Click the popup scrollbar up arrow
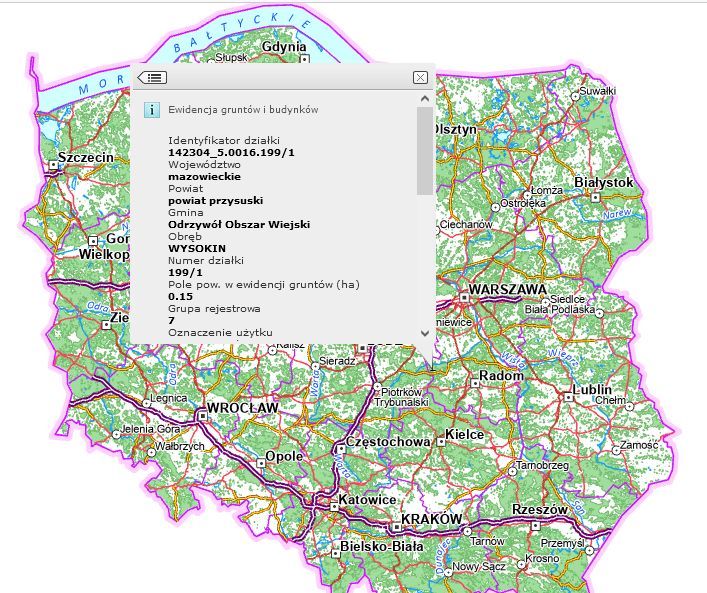Image resolution: width=707 pixels, height=593 pixels. pyautogui.click(x=425, y=99)
